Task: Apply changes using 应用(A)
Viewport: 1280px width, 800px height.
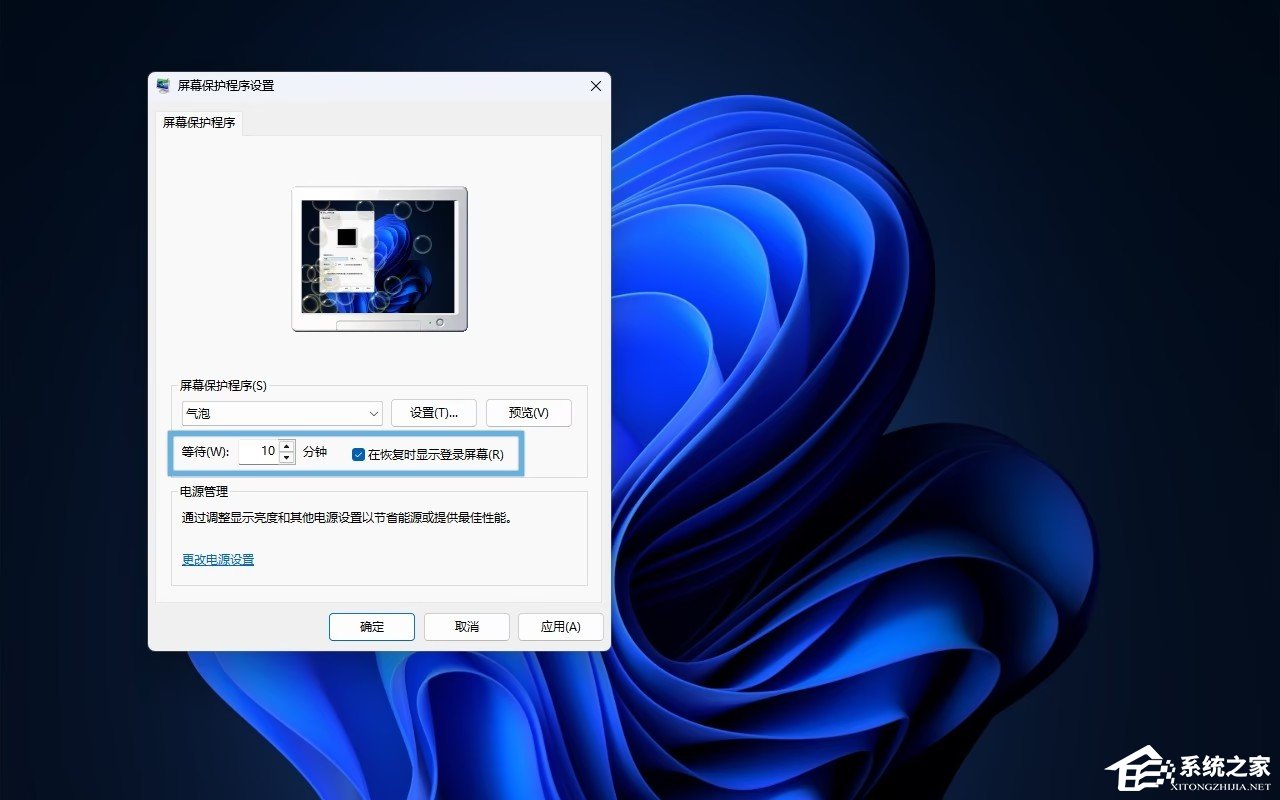Action: (561, 627)
